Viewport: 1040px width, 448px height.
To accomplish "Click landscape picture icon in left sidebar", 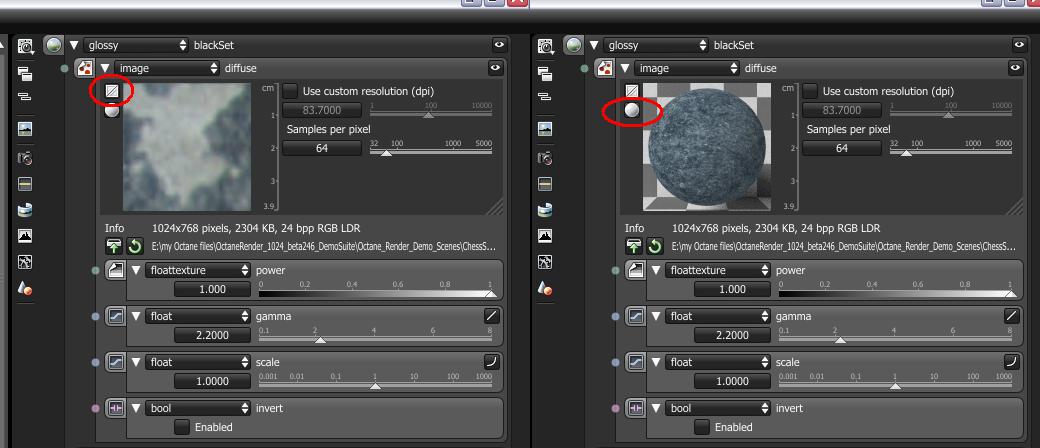I will [x=25, y=129].
